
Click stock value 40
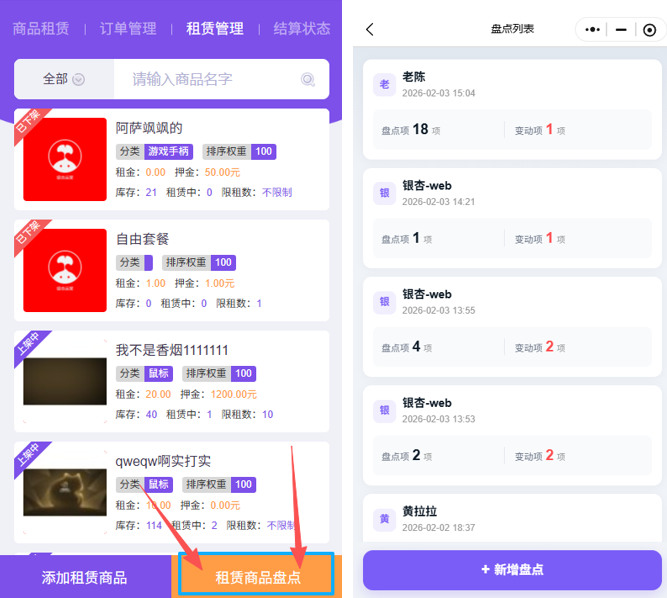click(x=151, y=414)
